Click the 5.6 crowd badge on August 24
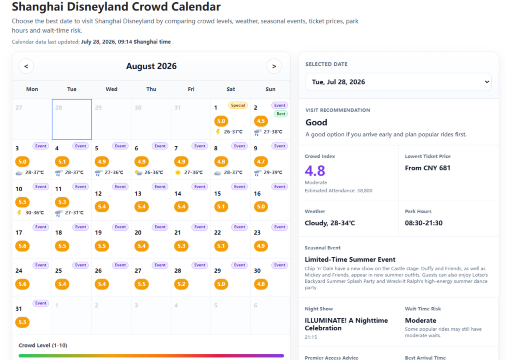The image size is (506, 360). coord(22,284)
